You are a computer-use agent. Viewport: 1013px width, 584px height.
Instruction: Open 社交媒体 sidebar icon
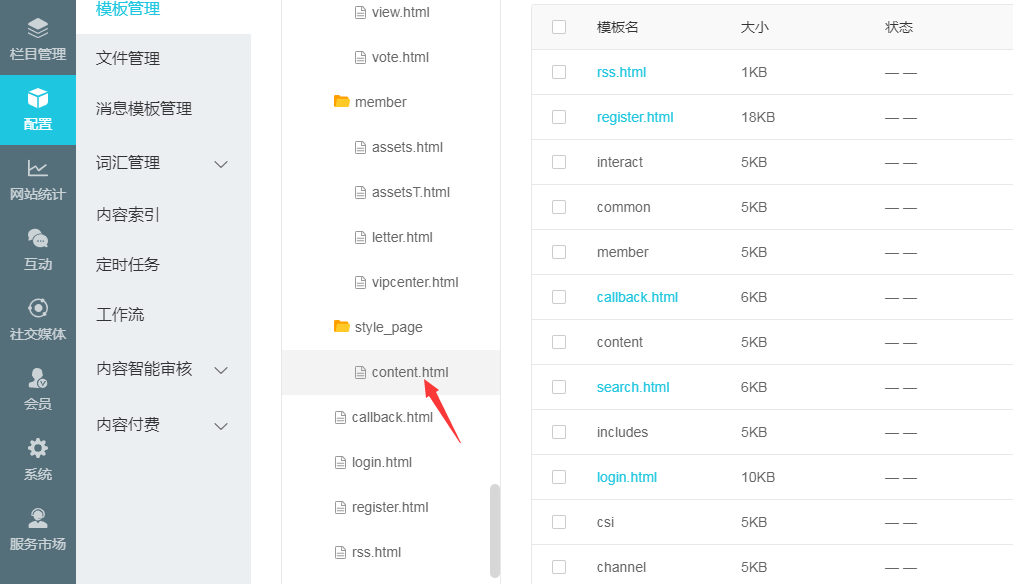click(38, 308)
